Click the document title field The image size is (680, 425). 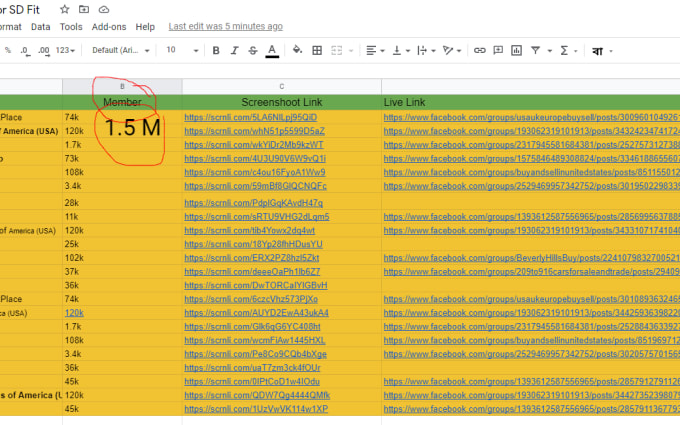click(x=20, y=10)
